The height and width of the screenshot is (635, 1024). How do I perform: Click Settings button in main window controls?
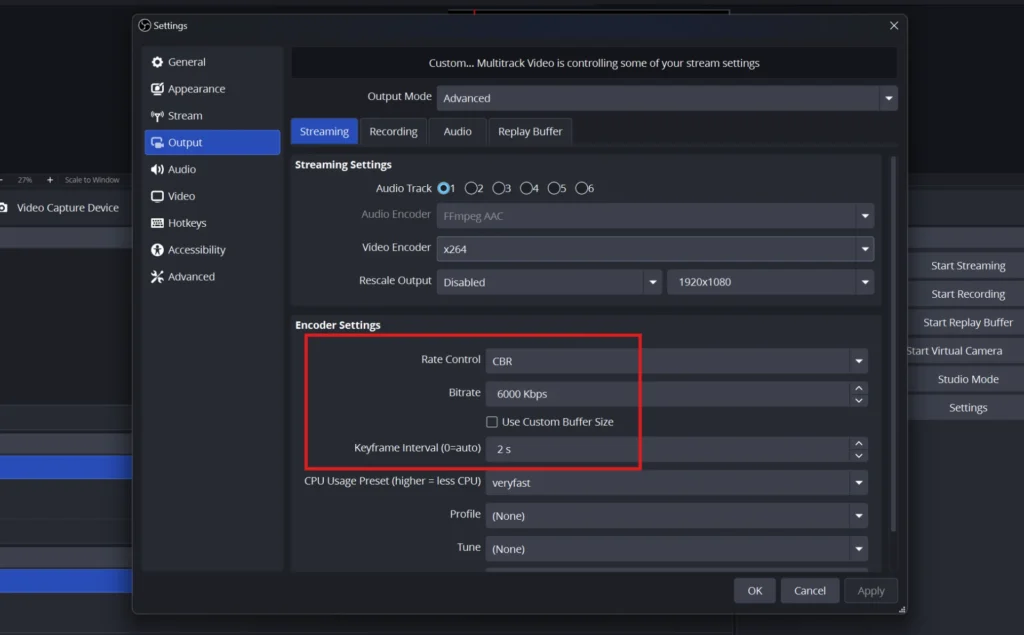[x=967, y=408]
